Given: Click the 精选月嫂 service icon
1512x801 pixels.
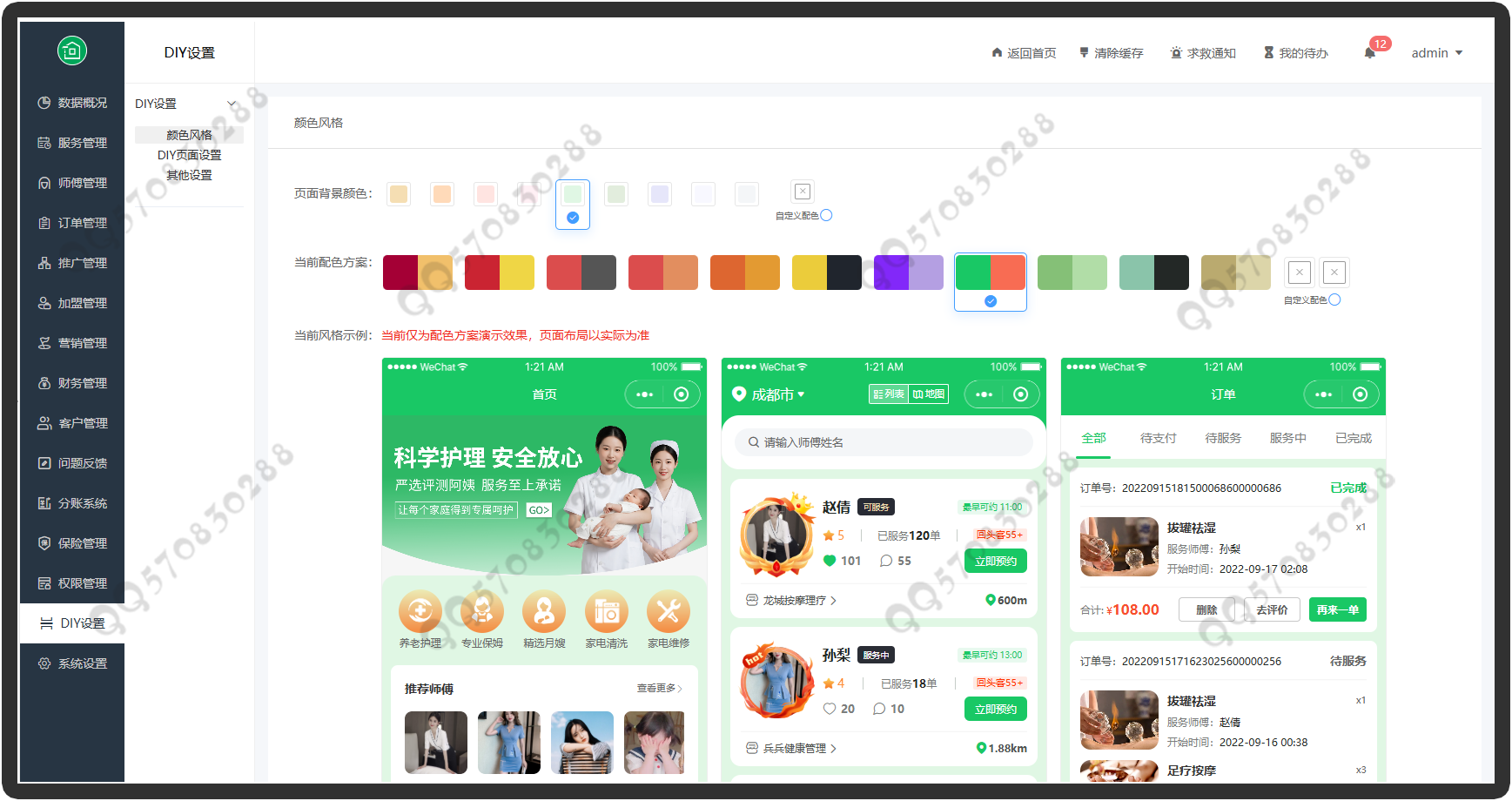Looking at the screenshot, I should 544,612.
